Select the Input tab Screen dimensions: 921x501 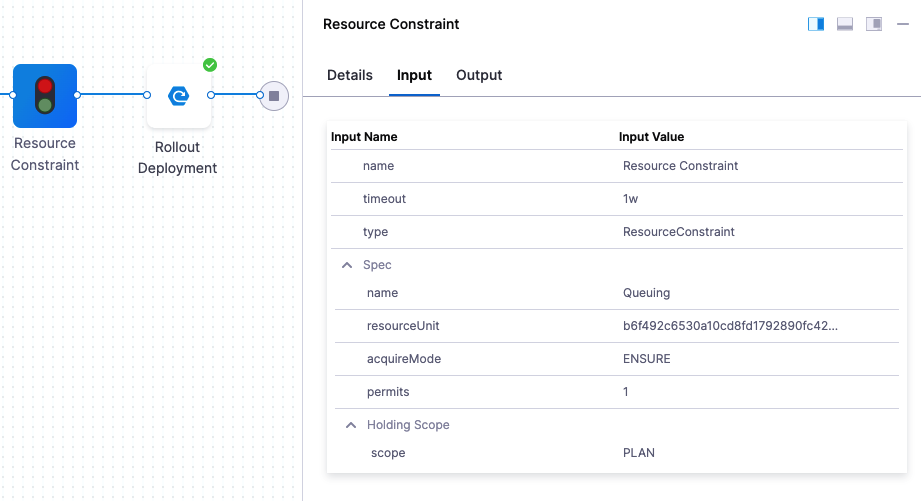[x=414, y=75]
